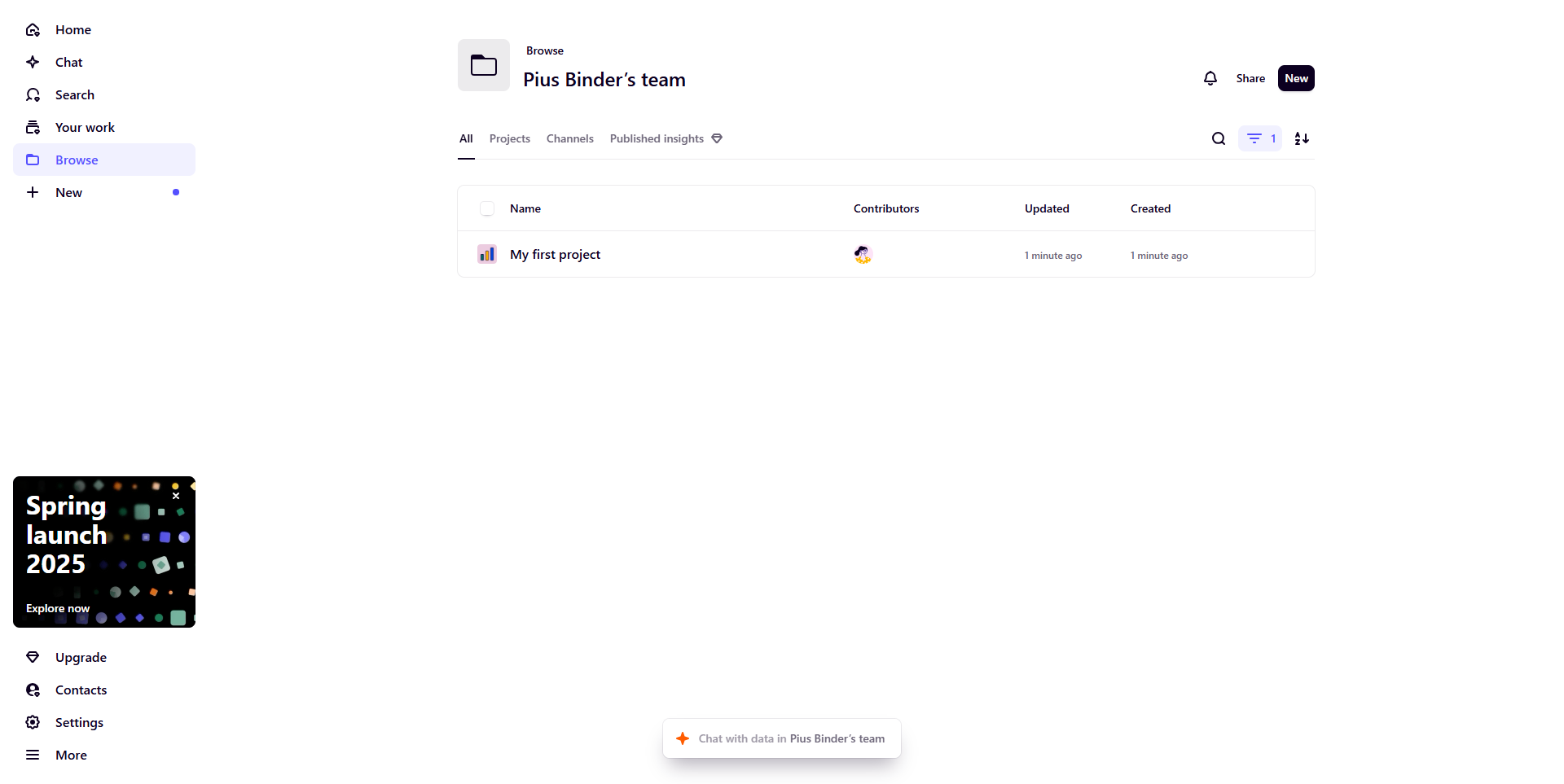The height and width of the screenshot is (784, 1564).
Task: Open Your work in the sidebar
Action: click(x=85, y=128)
